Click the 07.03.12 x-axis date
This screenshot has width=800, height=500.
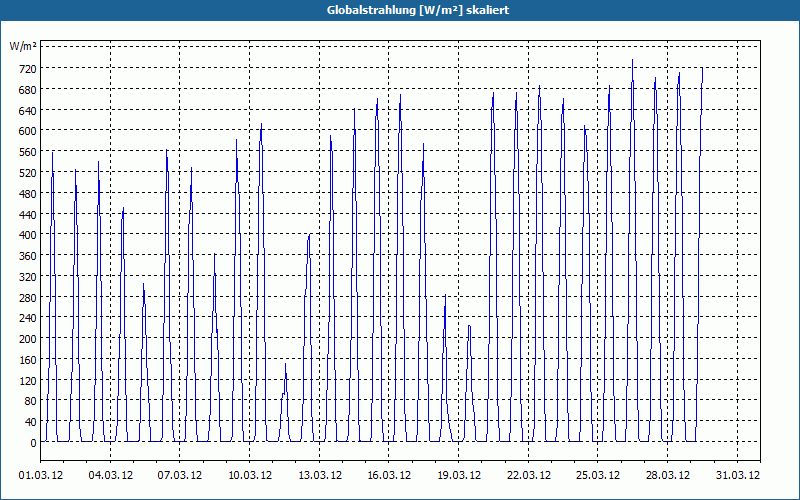point(180,476)
